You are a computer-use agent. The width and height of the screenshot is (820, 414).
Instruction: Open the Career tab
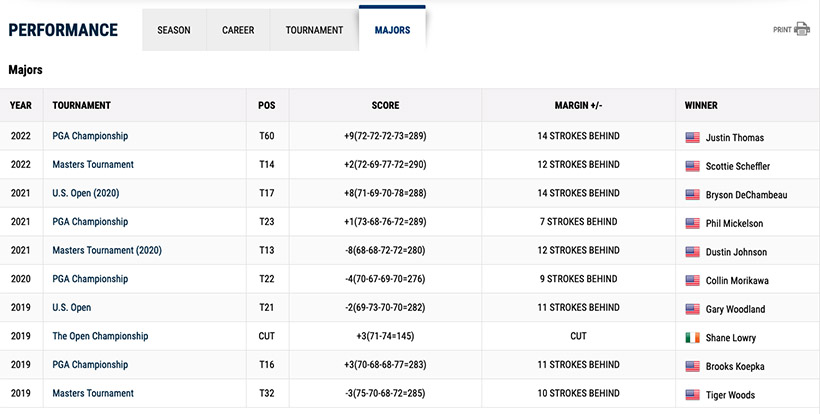click(x=238, y=30)
